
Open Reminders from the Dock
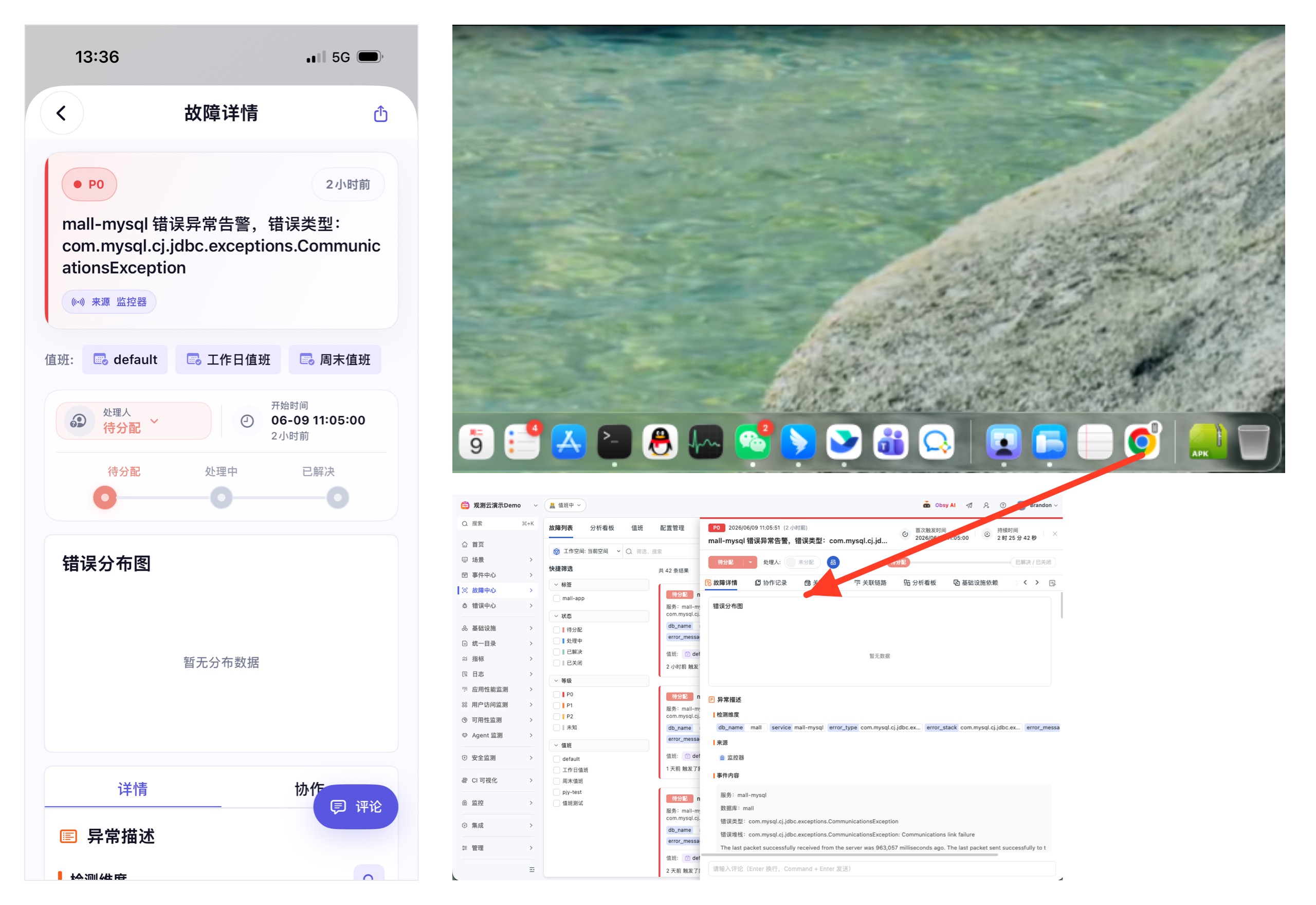pyautogui.click(x=522, y=442)
